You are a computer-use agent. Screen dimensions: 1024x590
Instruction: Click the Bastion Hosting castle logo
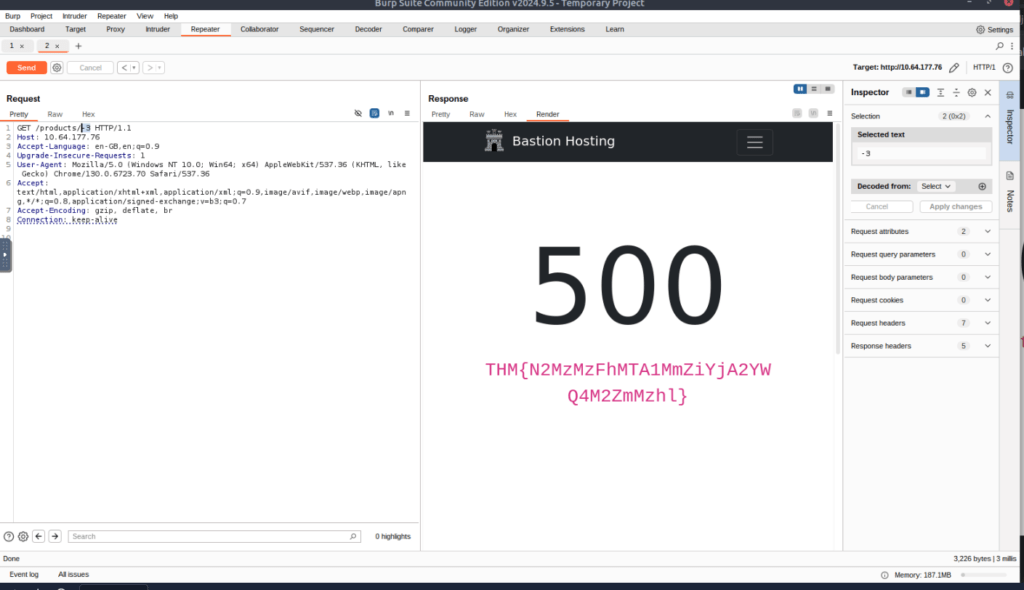click(494, 140)
